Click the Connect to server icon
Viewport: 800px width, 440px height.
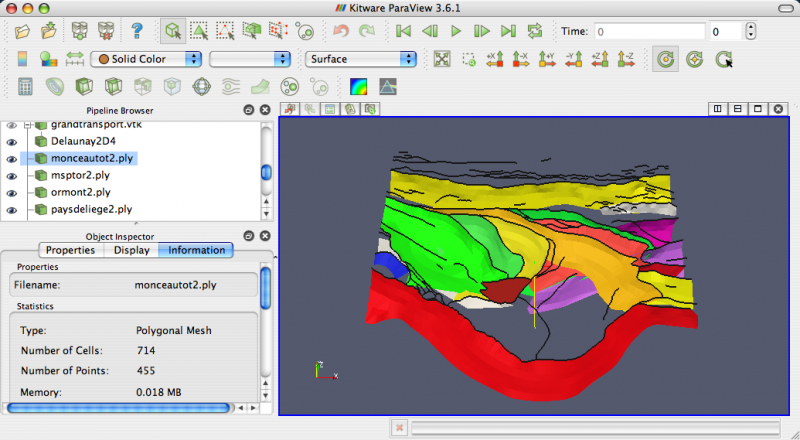point(79,31)
